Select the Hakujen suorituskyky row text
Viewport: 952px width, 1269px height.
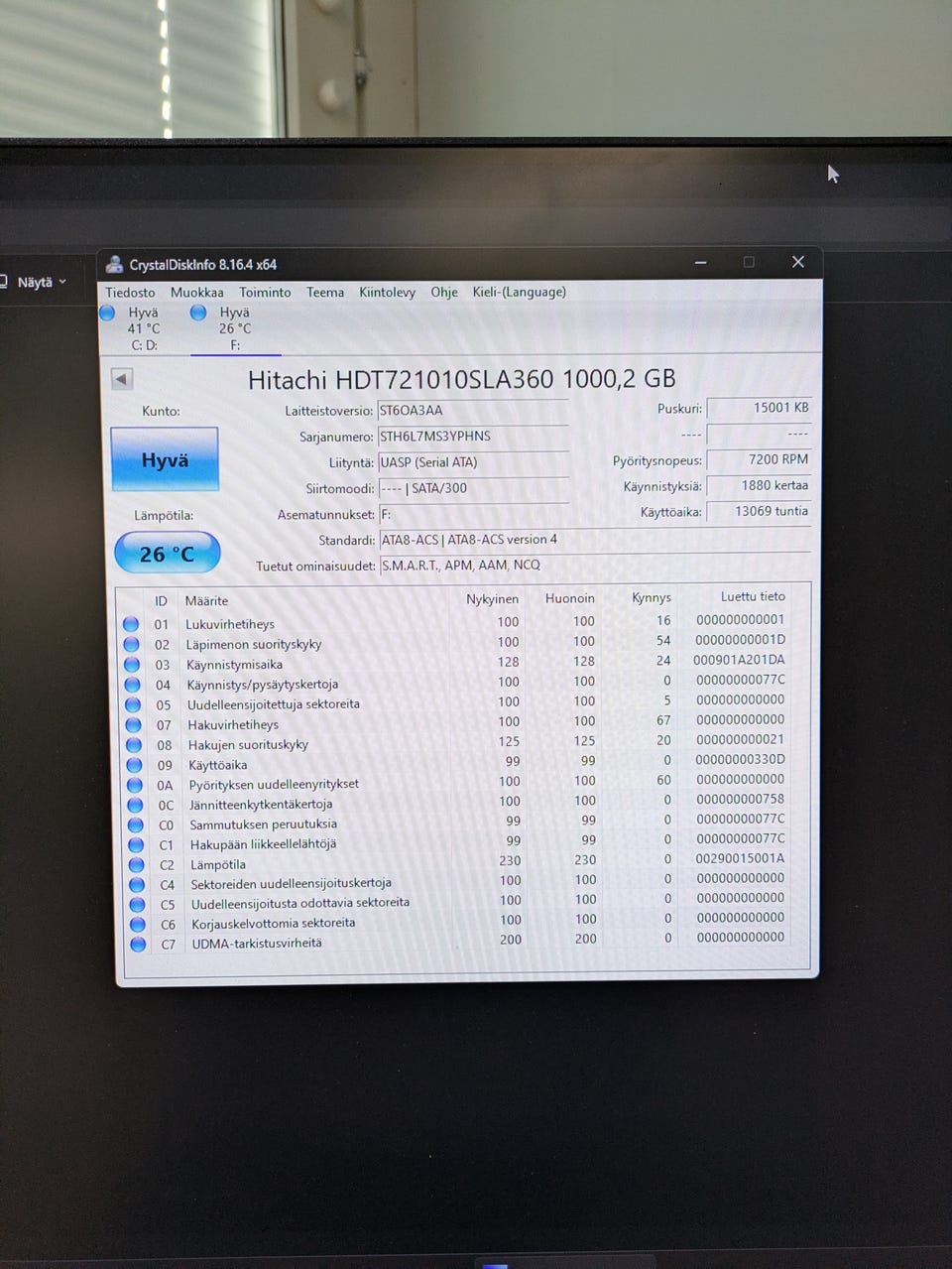[x=248, y=744]
